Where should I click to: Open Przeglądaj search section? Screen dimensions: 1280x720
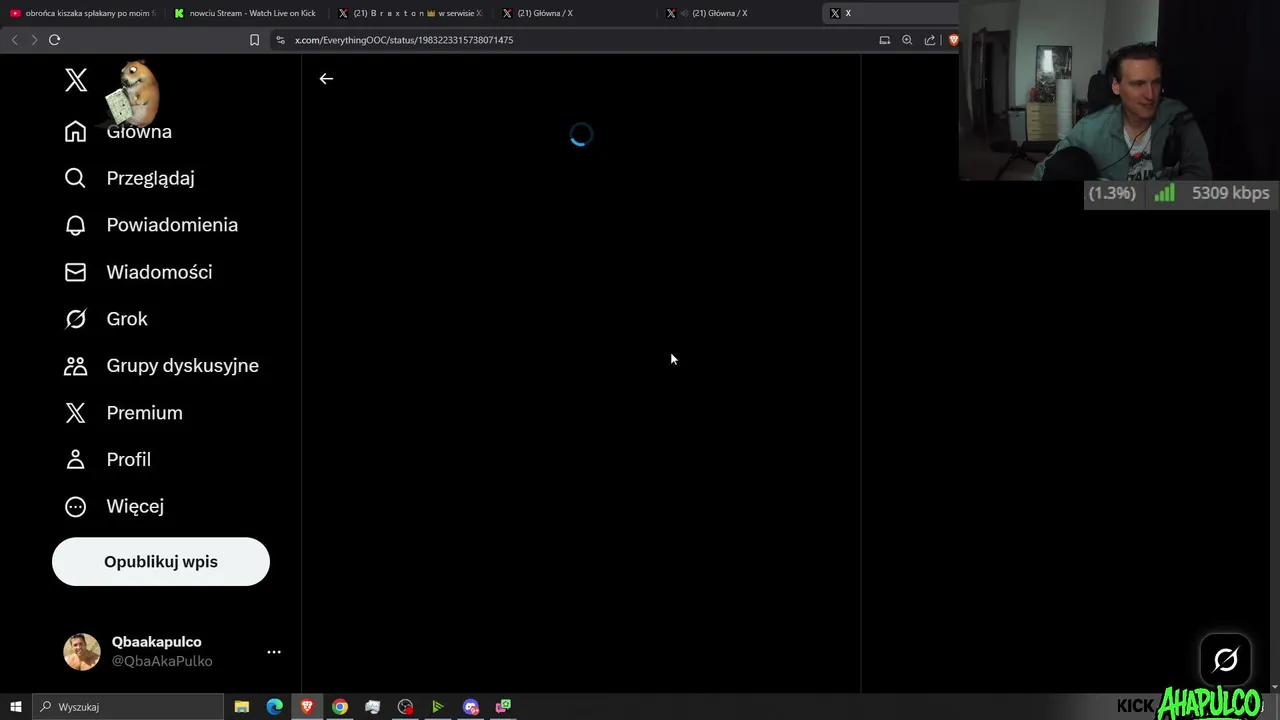pyautogui.click(x=129, y=178)
